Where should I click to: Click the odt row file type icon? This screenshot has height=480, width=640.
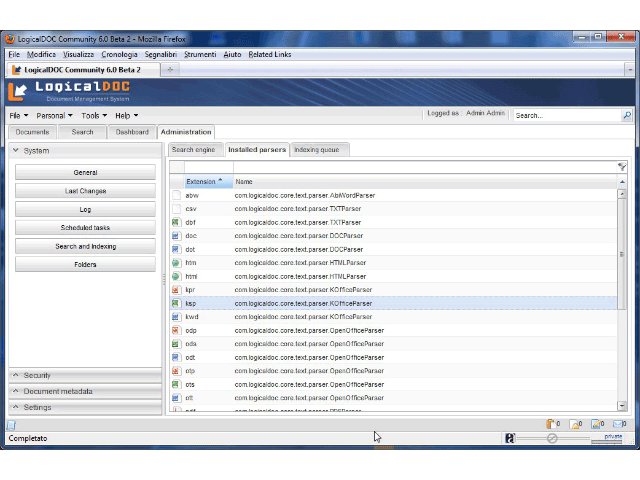pyautogui.click(x=176, y=357)
